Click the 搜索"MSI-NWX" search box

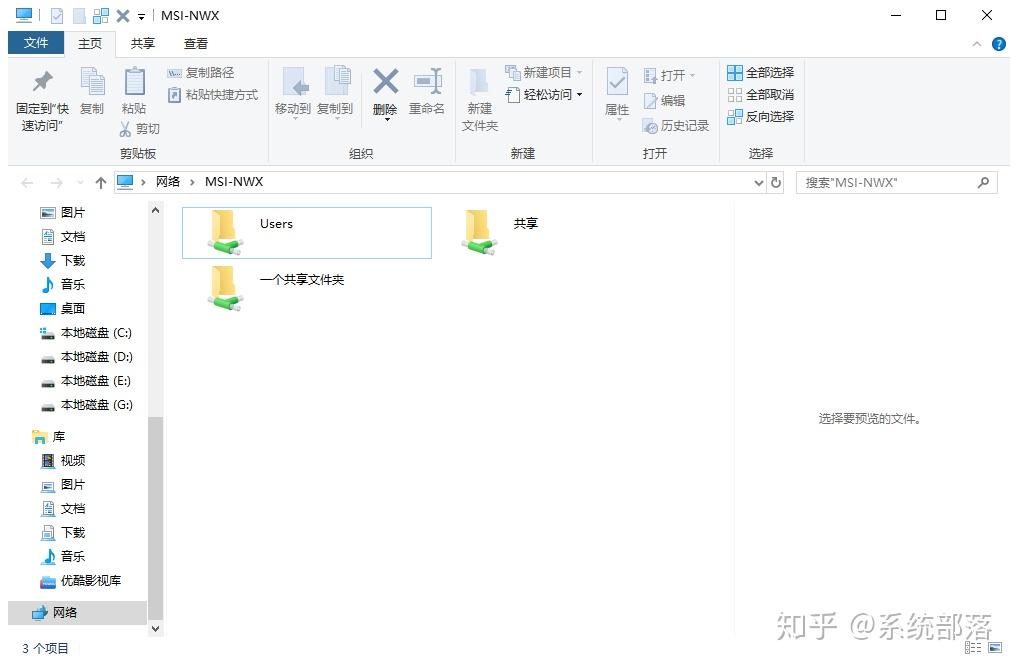(x=885, y=183)
